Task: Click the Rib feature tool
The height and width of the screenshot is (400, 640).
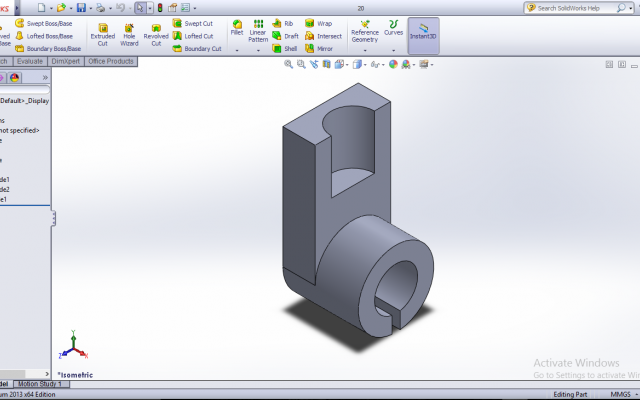Action: coord(282,23)
